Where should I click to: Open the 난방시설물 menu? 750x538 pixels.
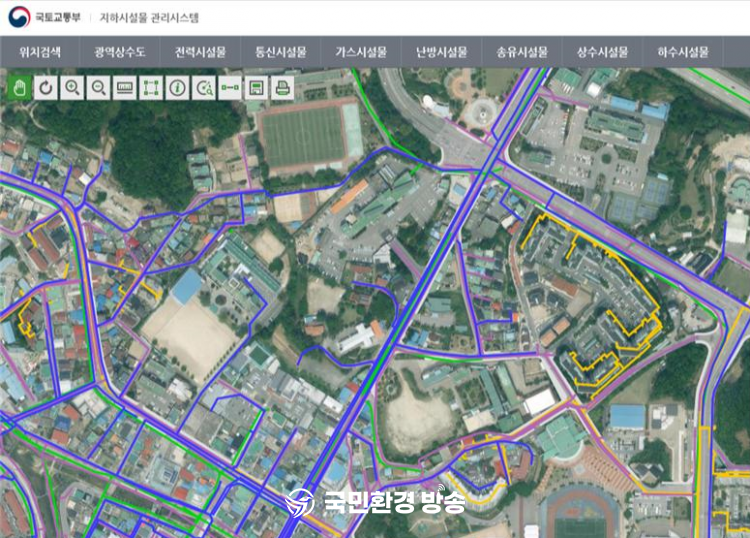click(x=441, y=52)
